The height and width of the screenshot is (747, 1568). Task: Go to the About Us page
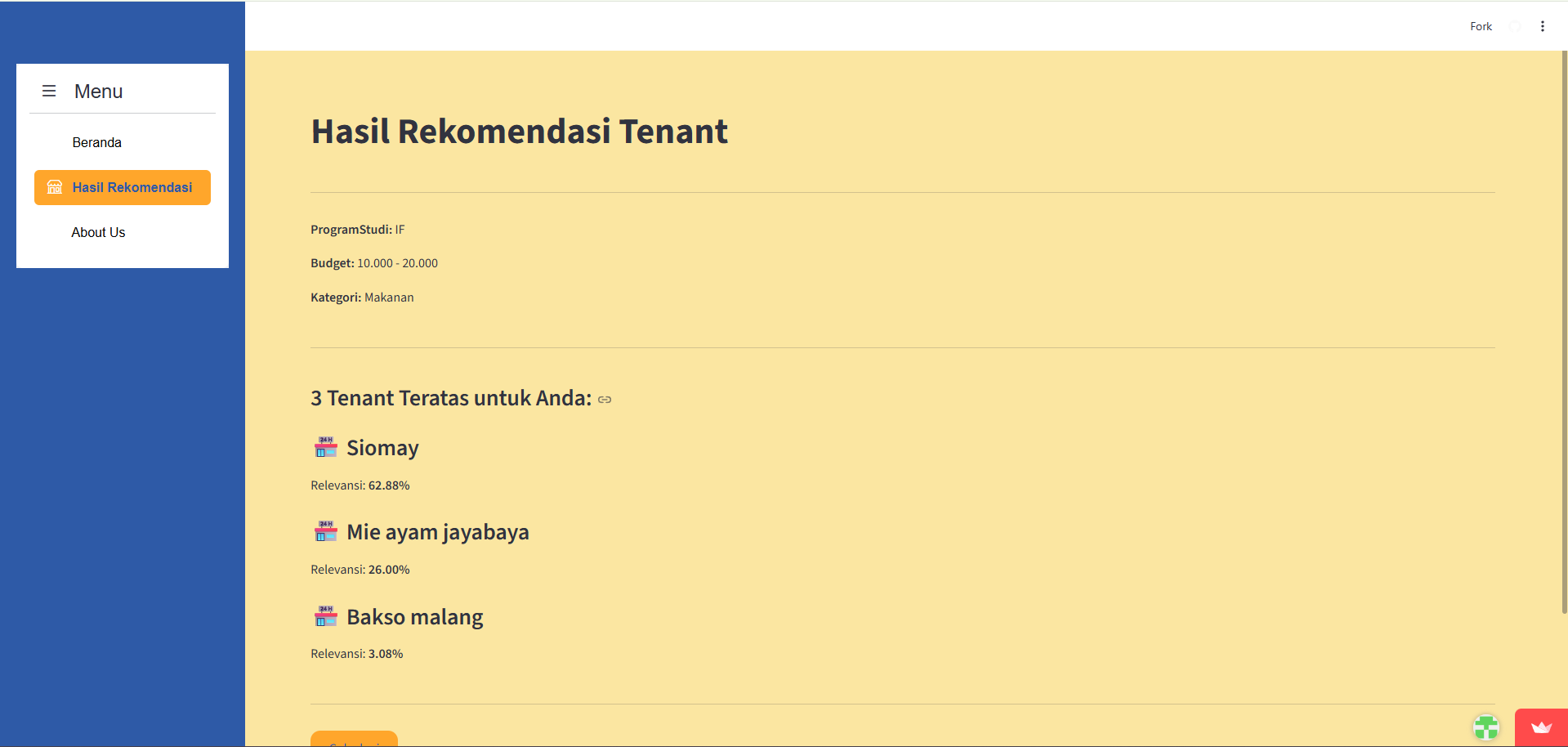pyautogui.click(x=98, y=232)
